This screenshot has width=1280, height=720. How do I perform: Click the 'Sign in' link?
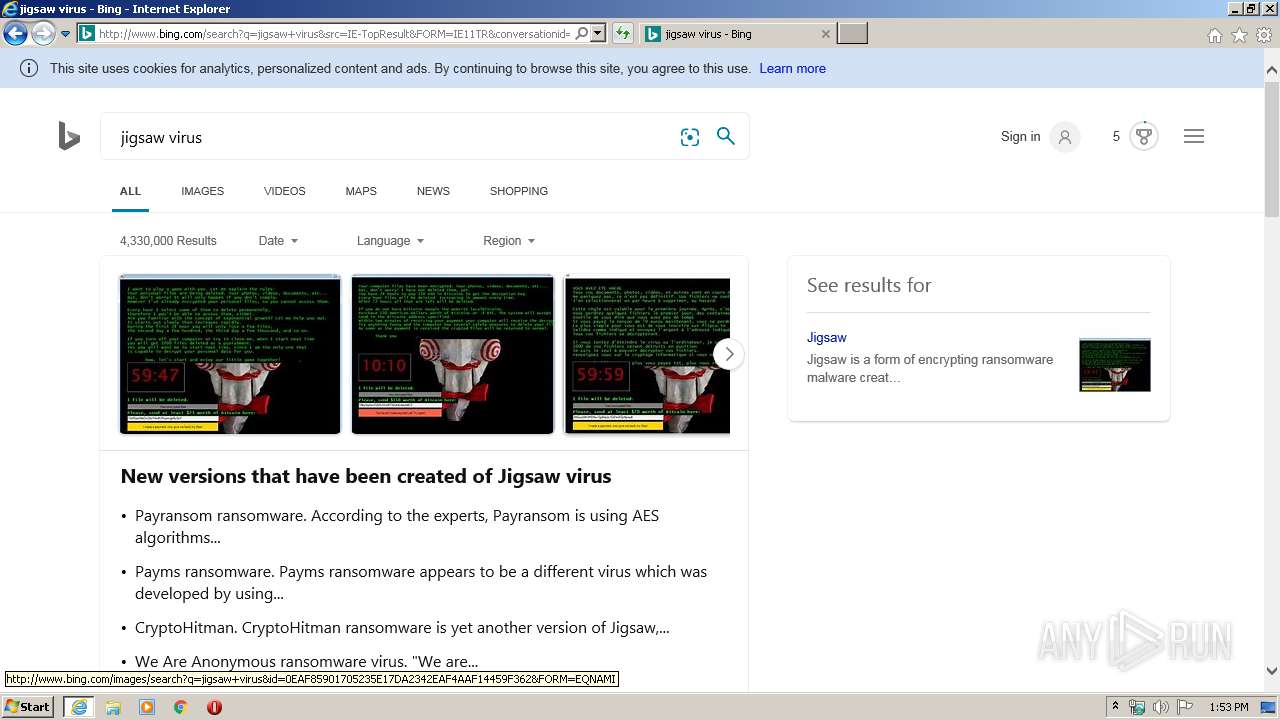[1020, 136]
